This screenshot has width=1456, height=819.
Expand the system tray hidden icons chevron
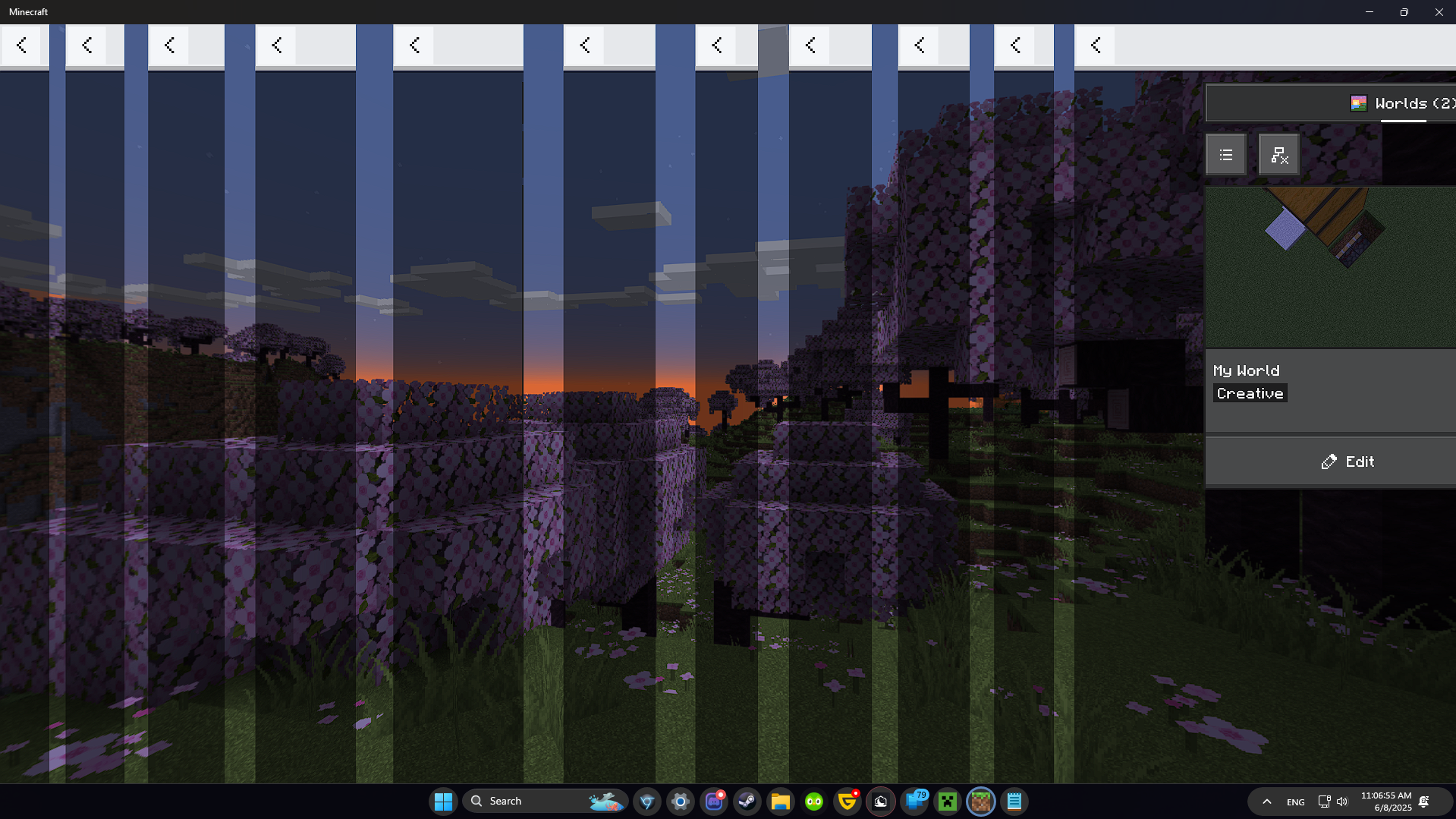tap(1266, 802)
